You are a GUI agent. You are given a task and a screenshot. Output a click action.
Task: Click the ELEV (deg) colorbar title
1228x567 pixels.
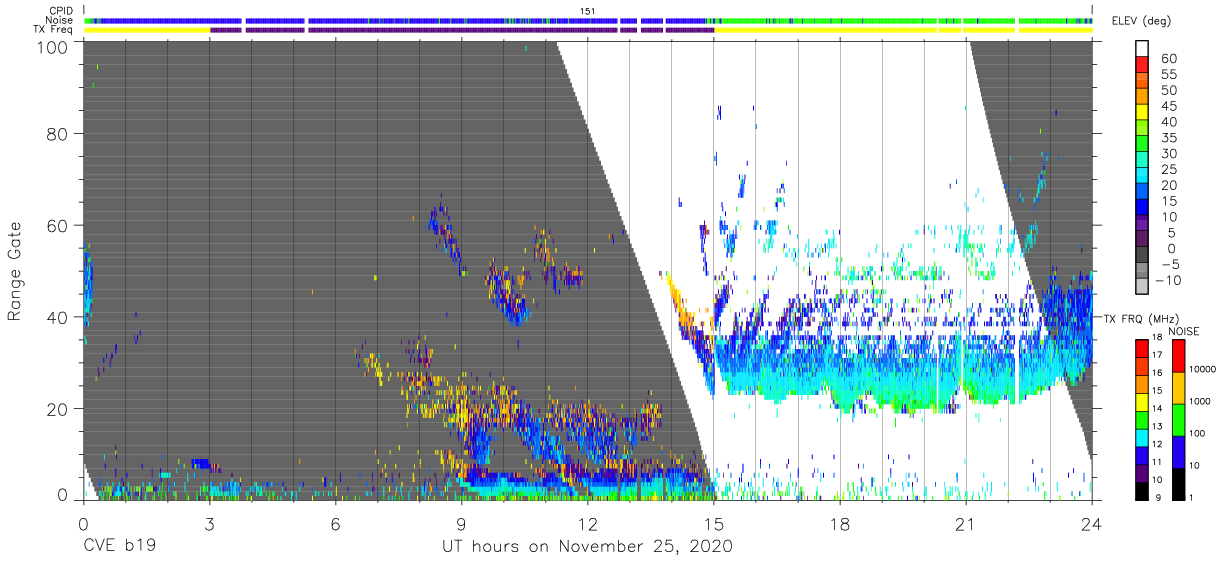click(x=1142, y=21)
